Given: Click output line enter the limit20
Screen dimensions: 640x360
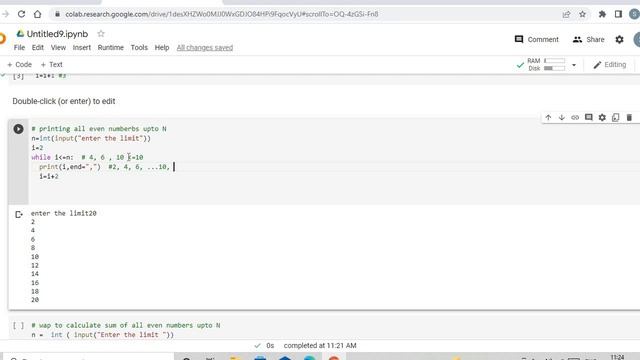Looking at the screenshot, I should 64,213.
